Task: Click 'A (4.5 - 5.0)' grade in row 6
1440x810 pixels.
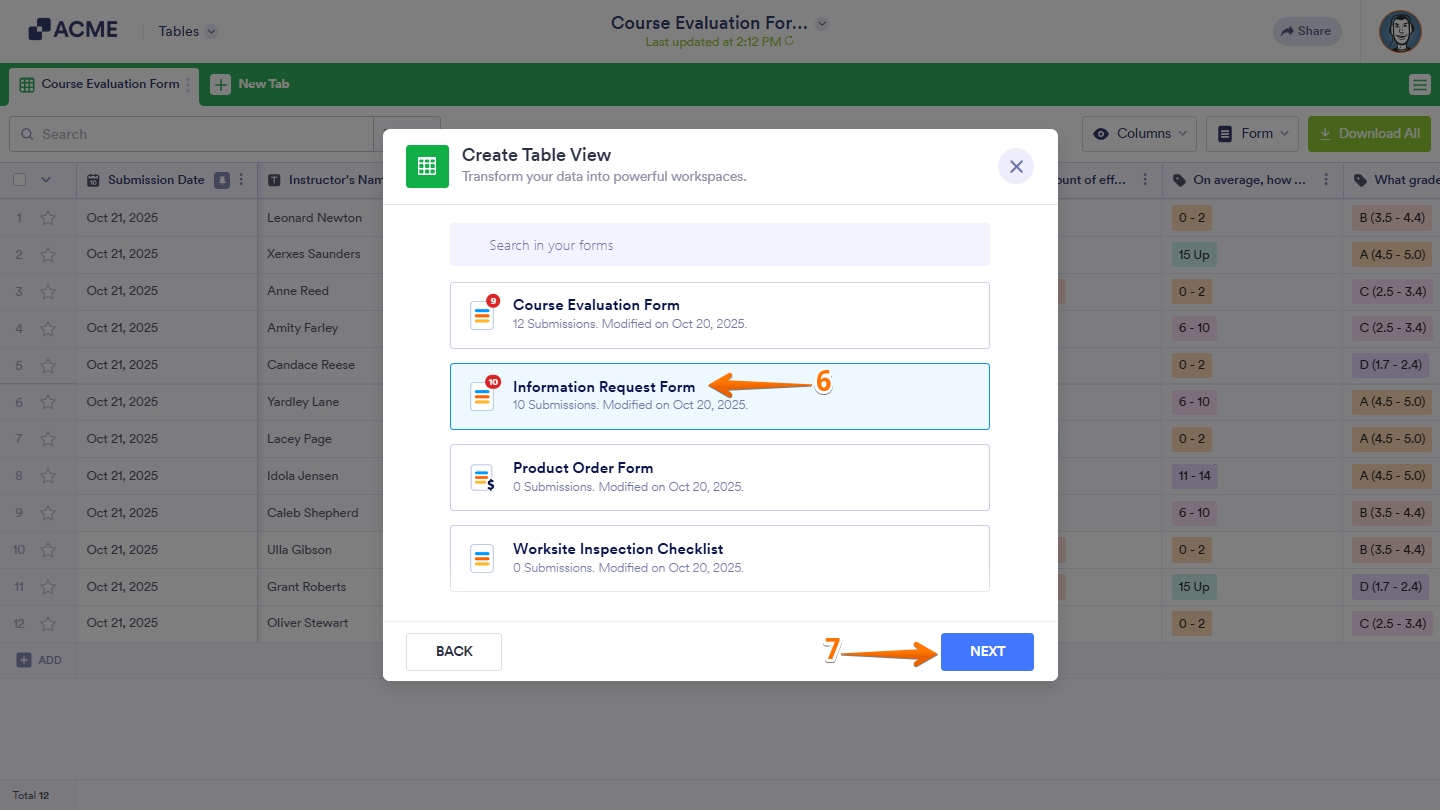Action: point(1390,402)
